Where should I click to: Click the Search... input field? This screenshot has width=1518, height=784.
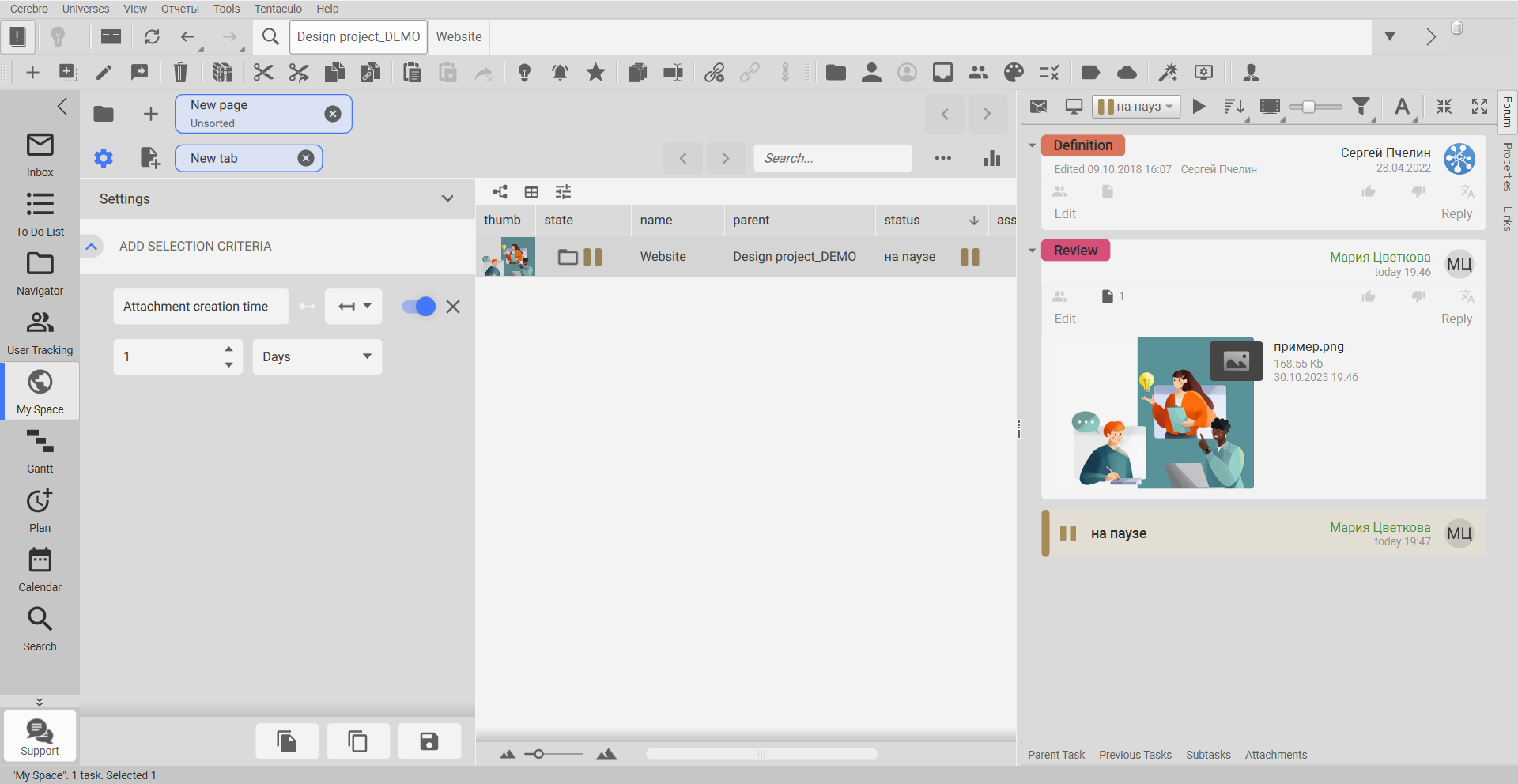[833, 158]
